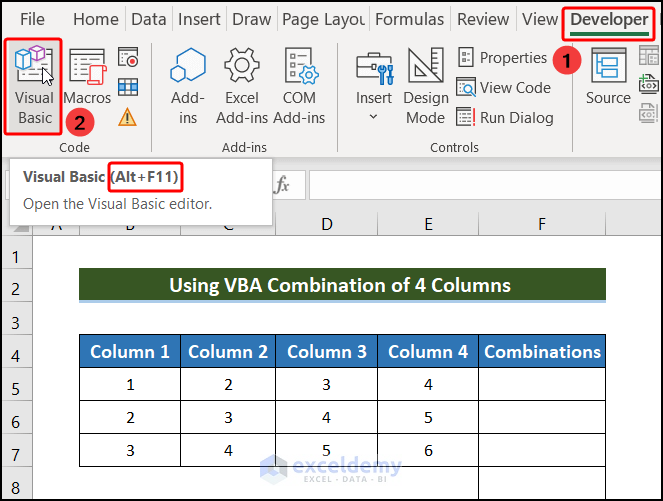Toggle Use Relative References icon
Viewport: 663px width, 501px height.
coord(128,87)
